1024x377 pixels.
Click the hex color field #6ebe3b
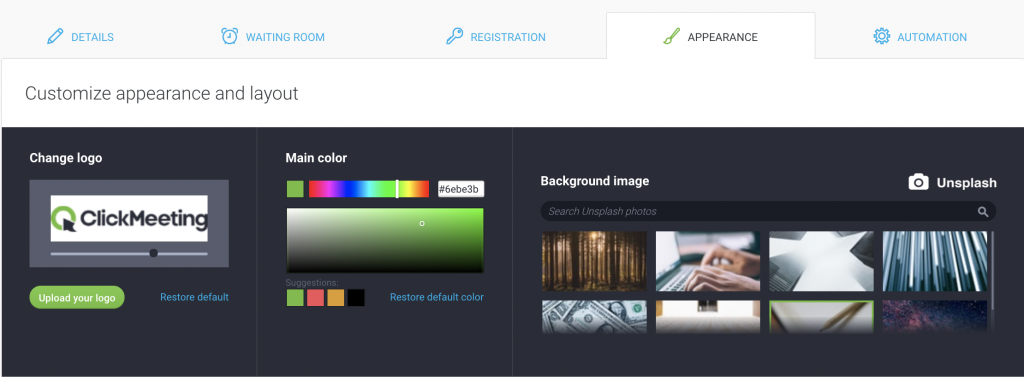(461, 189)
